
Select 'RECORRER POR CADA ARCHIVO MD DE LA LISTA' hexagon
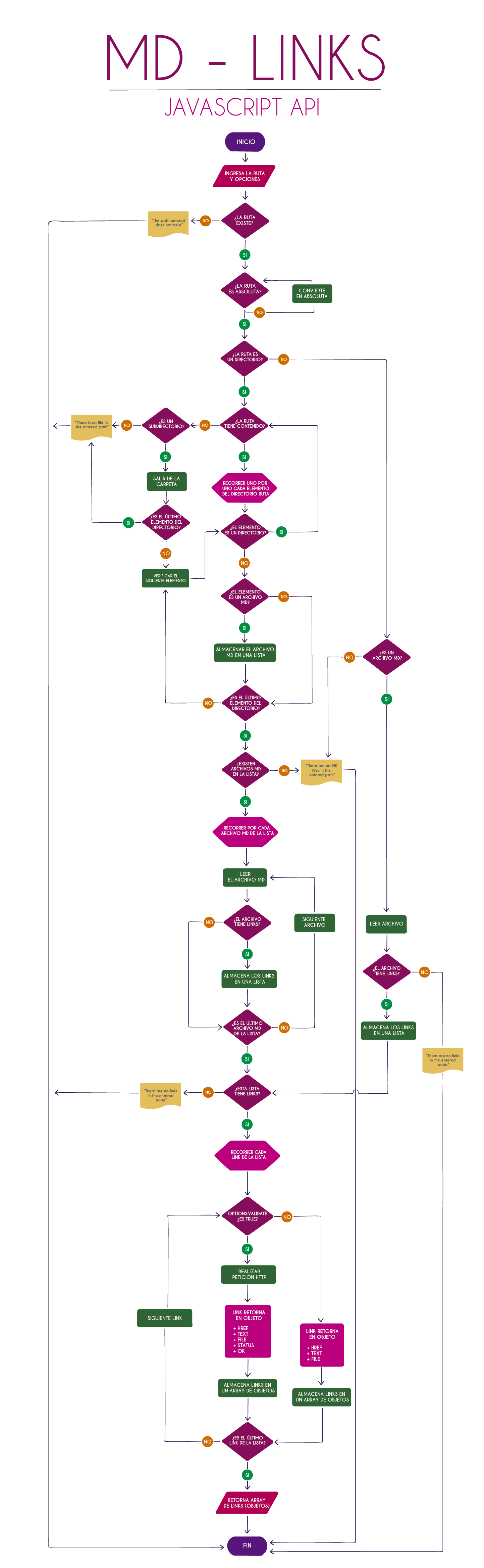tap(246, 831)
